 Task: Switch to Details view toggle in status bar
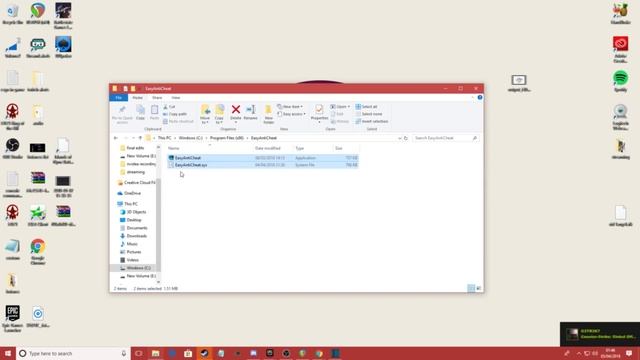[x=471, y=288]
